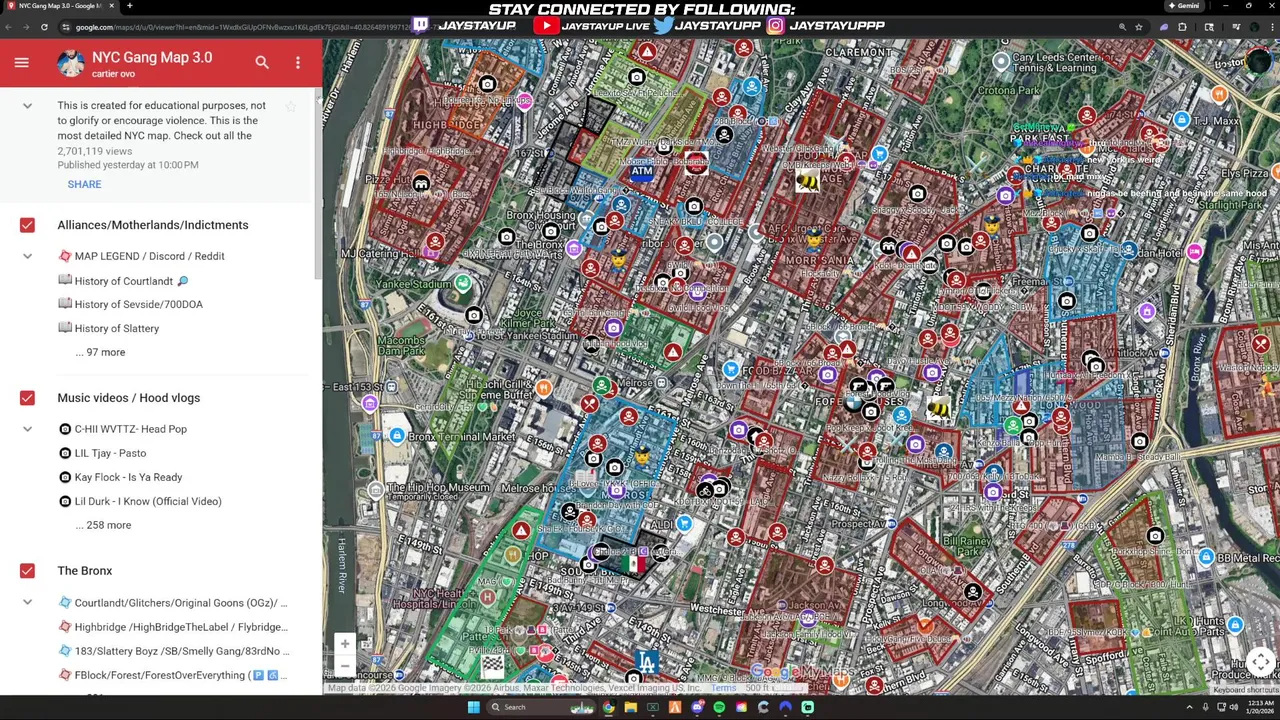Select the Yankee Stadium green marker
This screenshot has height=720, width=1280.
pos(462,284)
